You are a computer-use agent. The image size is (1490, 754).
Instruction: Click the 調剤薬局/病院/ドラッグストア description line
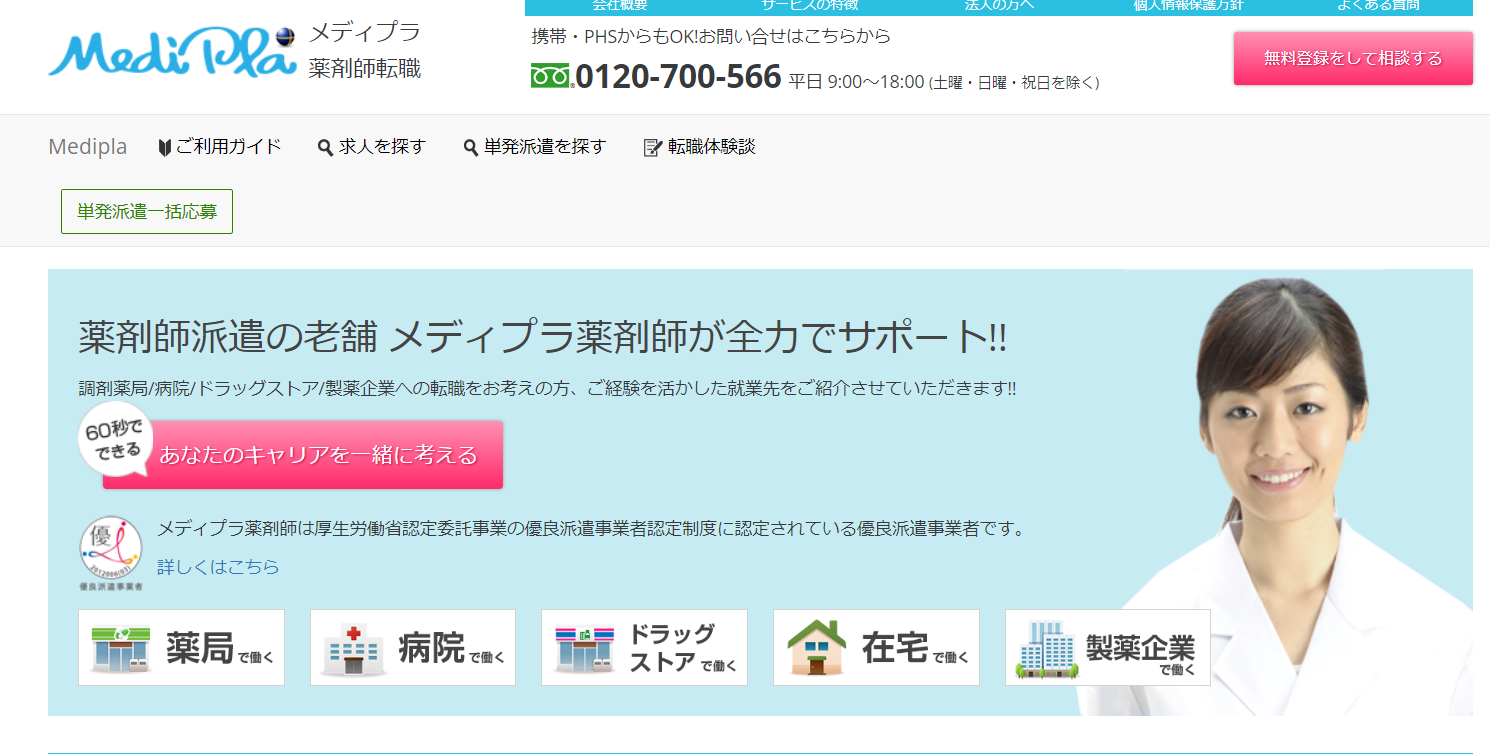point(547,389)
